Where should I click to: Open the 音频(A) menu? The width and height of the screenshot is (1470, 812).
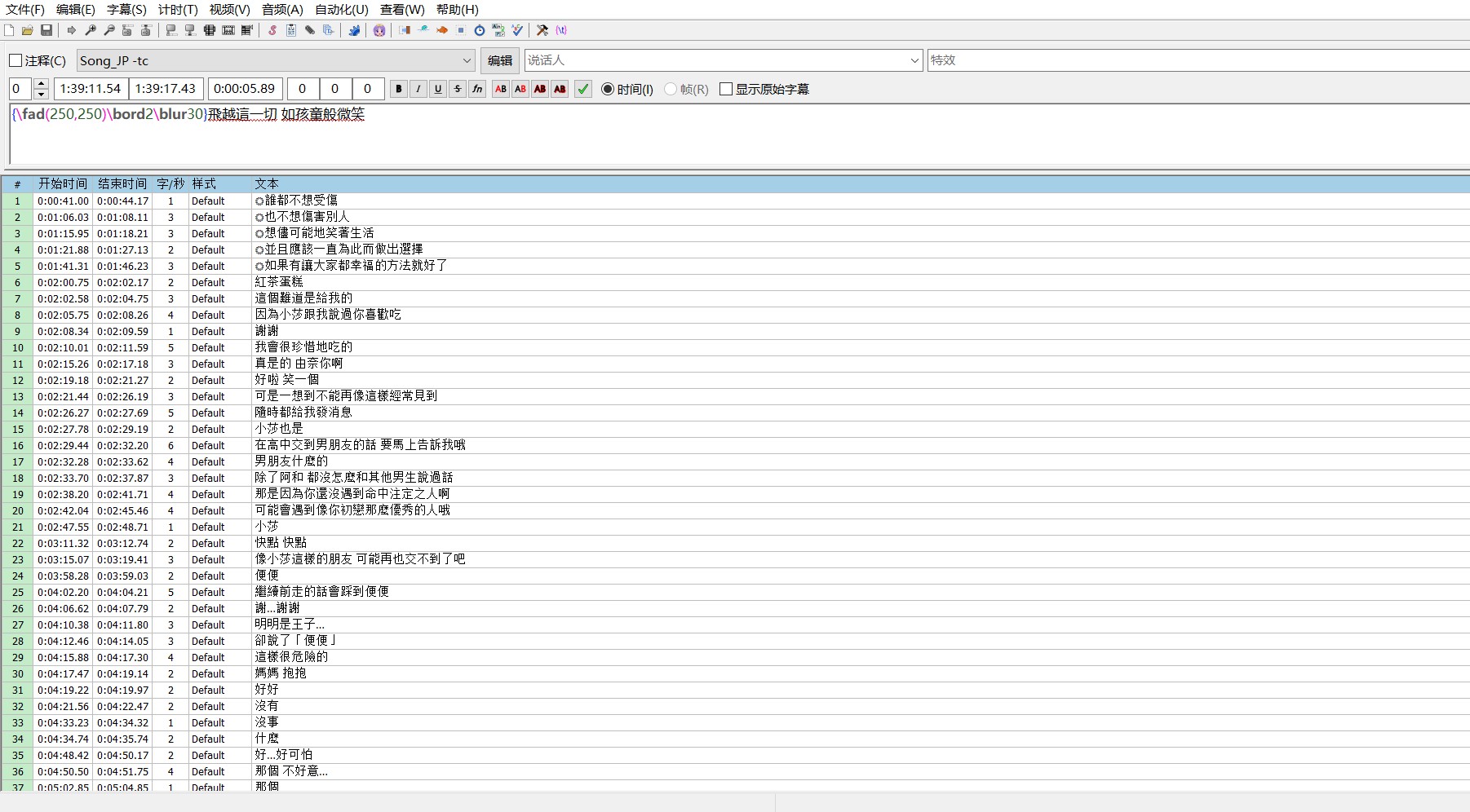click(282, 10)
